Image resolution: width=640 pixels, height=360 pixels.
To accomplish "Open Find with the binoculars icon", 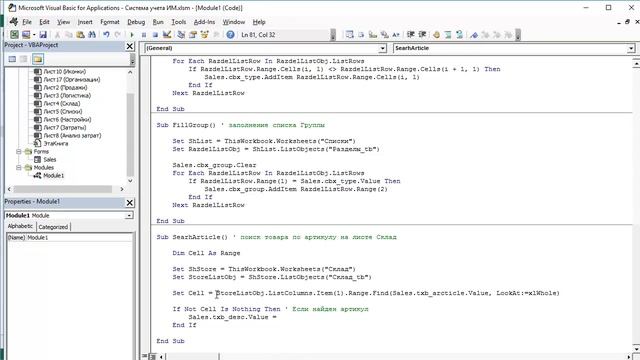I will tap(92, 35).
